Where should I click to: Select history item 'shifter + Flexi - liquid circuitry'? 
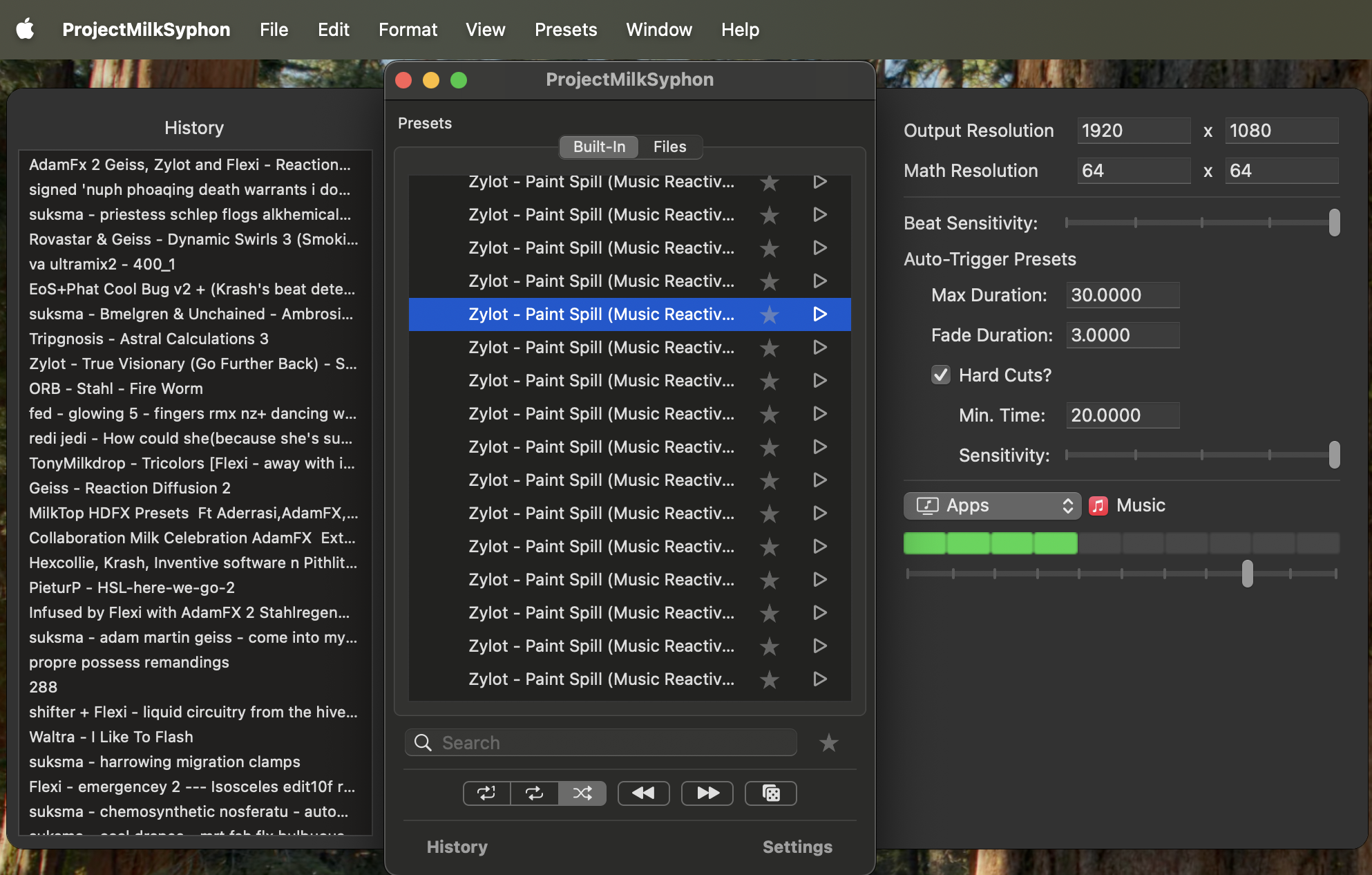(x=193, y=712)
